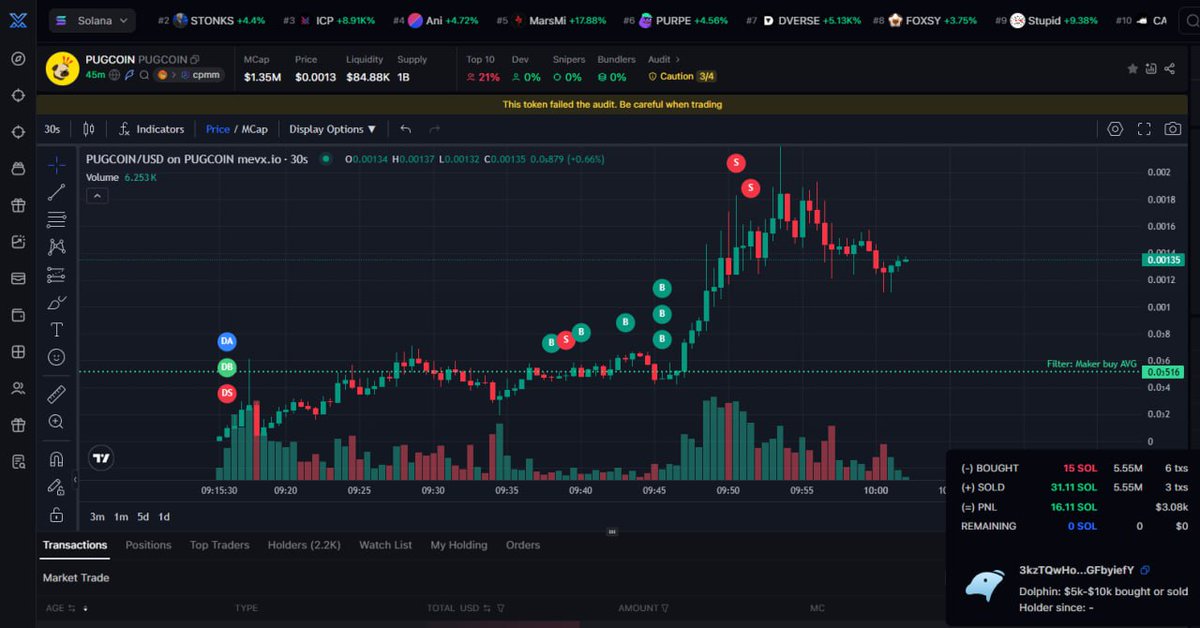Open the Fibonacci retracement tools
Screen dimensions: 1200x628
(x=57, y=220)
